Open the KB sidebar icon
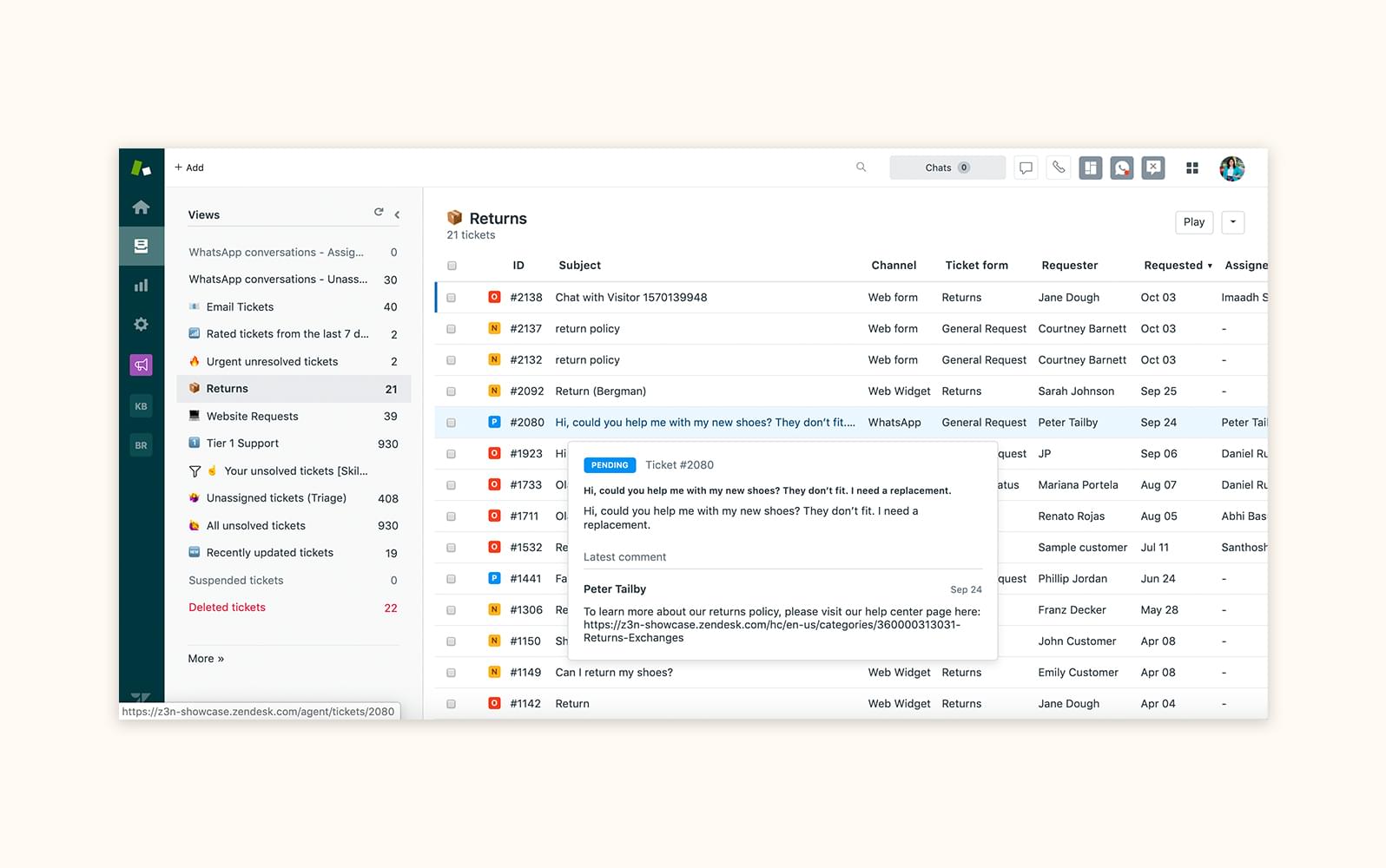 pyautogui.click(x=141, y=406)
